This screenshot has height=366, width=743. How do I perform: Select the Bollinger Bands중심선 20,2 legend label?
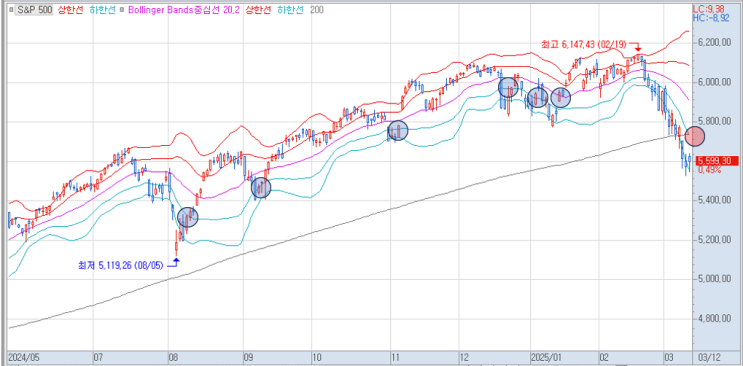point(184,9)
